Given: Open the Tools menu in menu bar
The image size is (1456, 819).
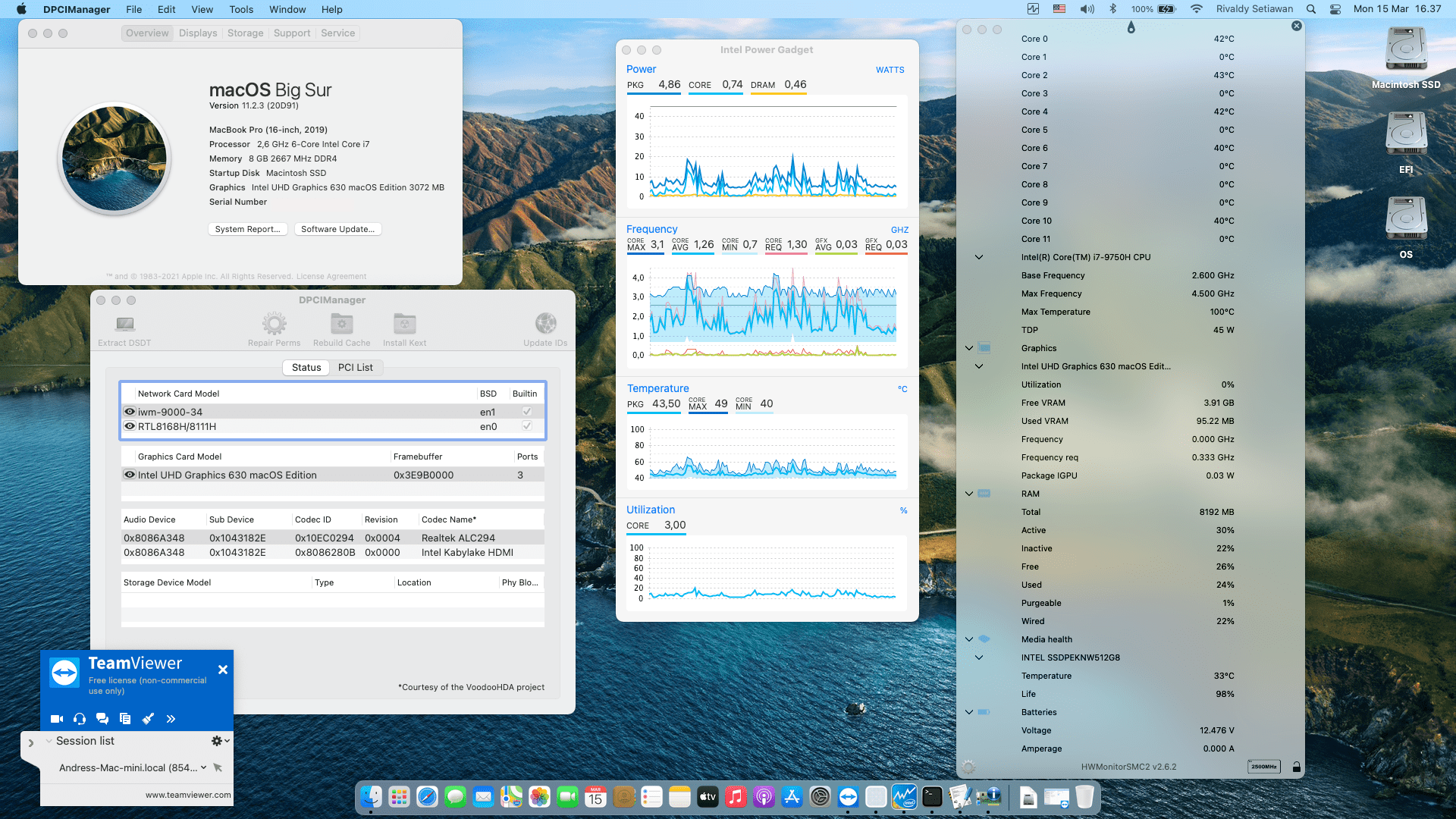Looking at the screenshot, I should pyautogui.click(x=241, y=9).
